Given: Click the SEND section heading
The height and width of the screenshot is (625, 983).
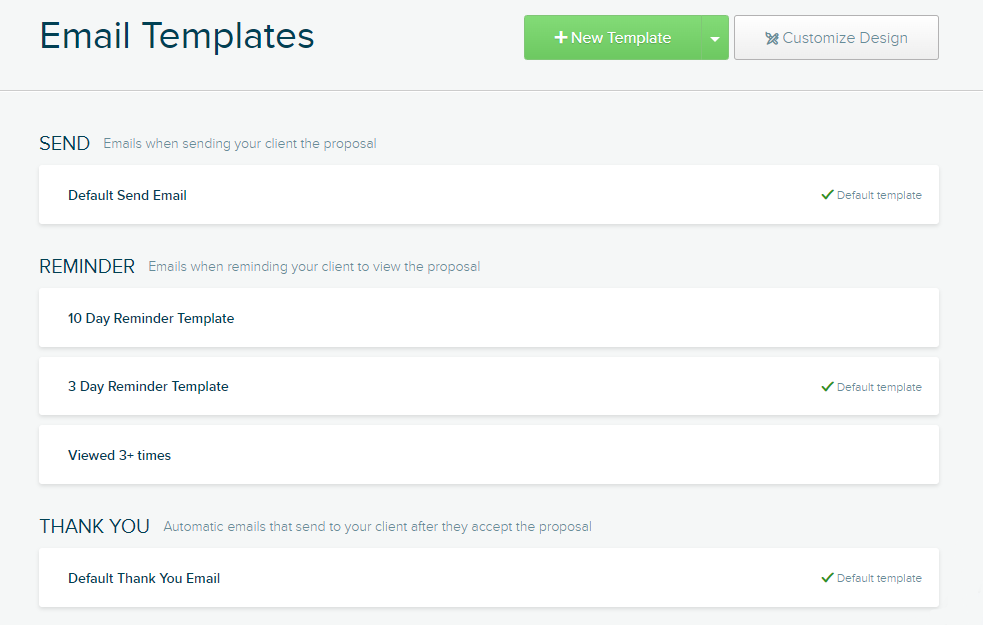Looking at the screenshot, I should (x=65, y=144).
